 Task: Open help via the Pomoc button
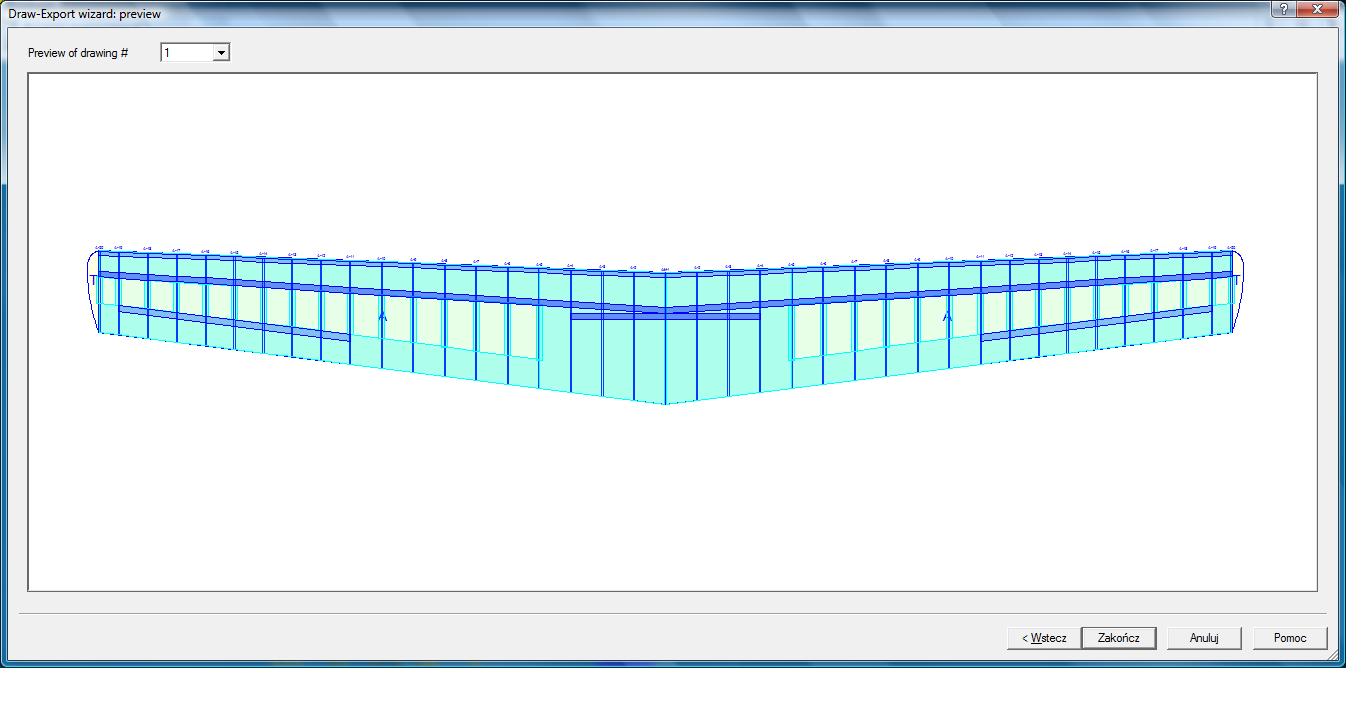pos(1290,638)
